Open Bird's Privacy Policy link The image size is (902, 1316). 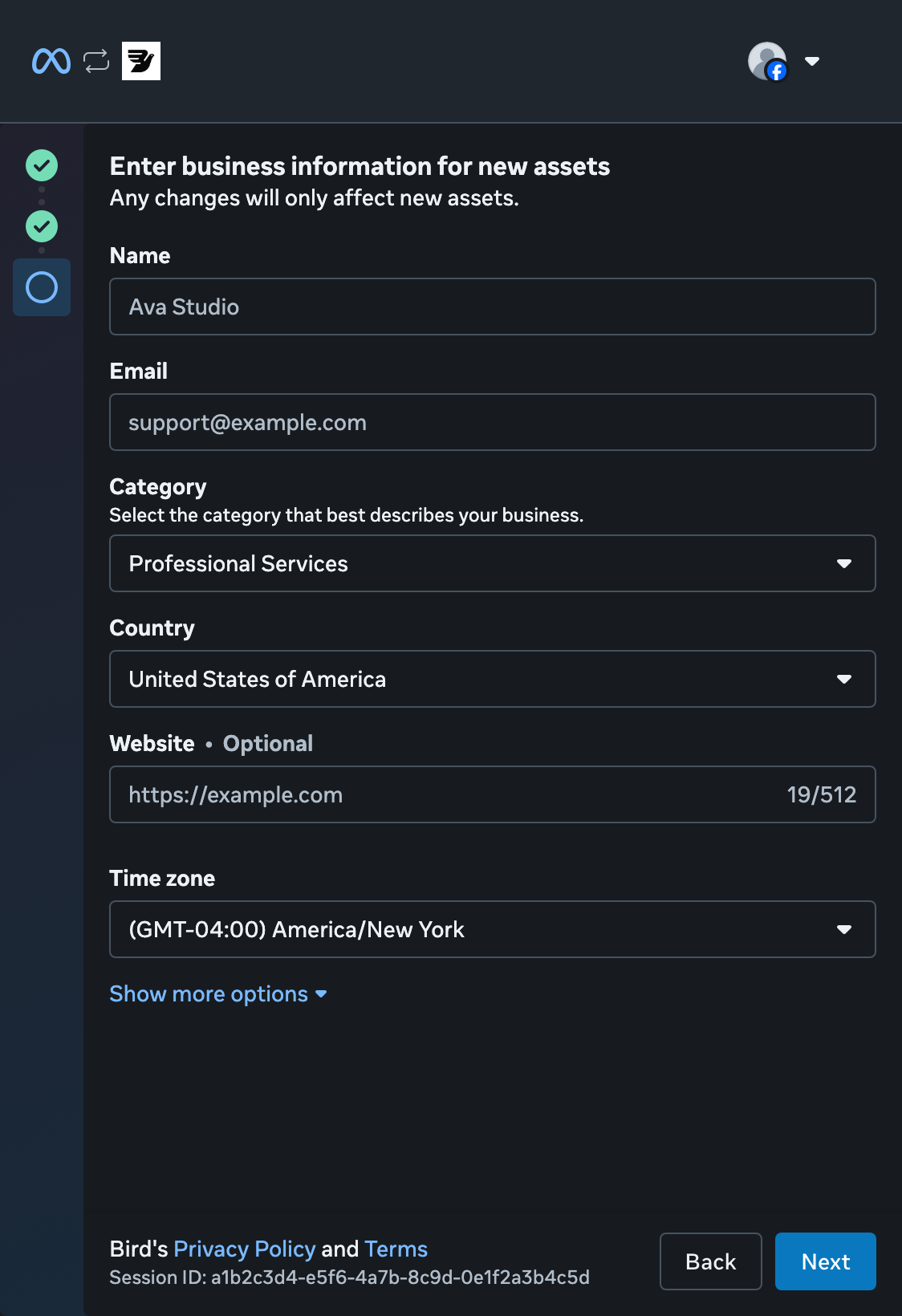245,1249
